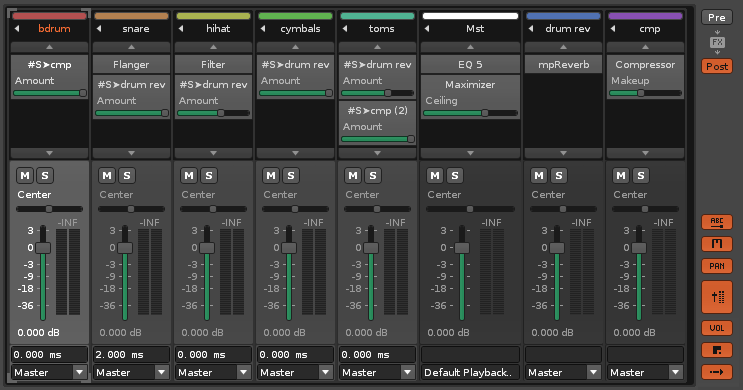Click the bdrum 0.000 ms delay field
The height and width of the screenshot is (390, 743).
click(49, 354)
